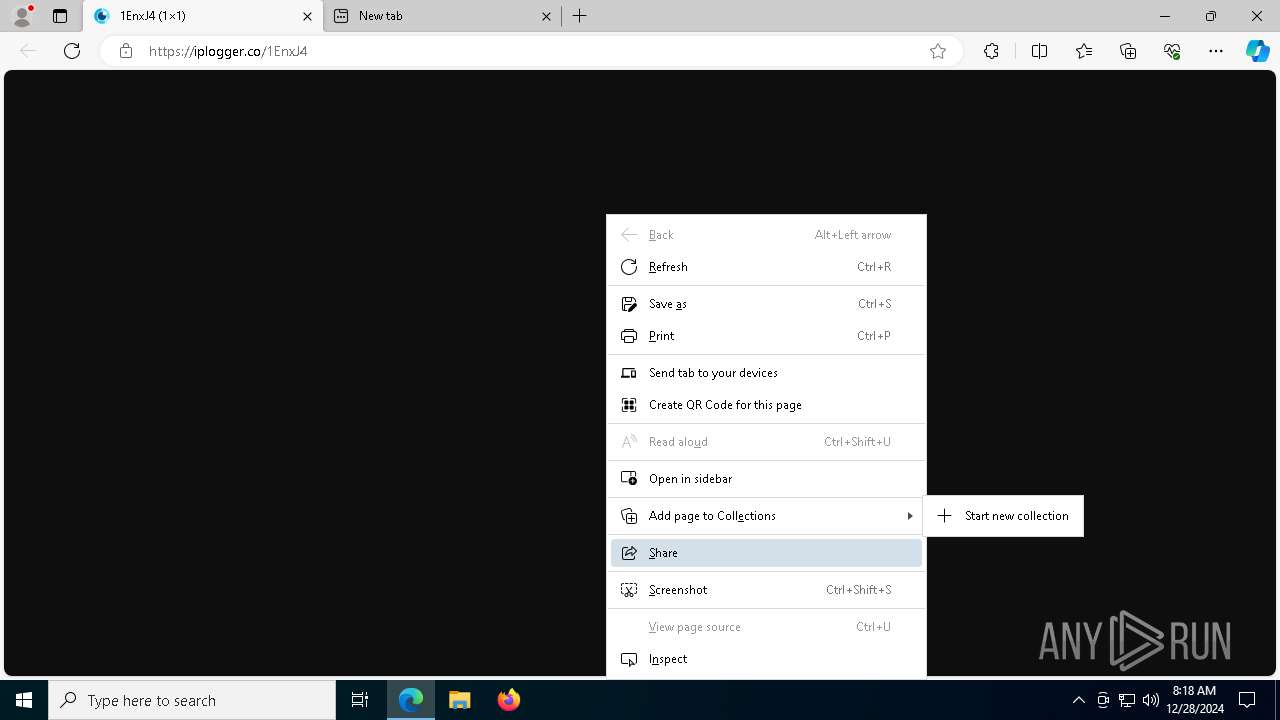Open the Collections toolbar icon
Image resolution: width=1280 pixels, height=720 pixels.
point(1128,51)
